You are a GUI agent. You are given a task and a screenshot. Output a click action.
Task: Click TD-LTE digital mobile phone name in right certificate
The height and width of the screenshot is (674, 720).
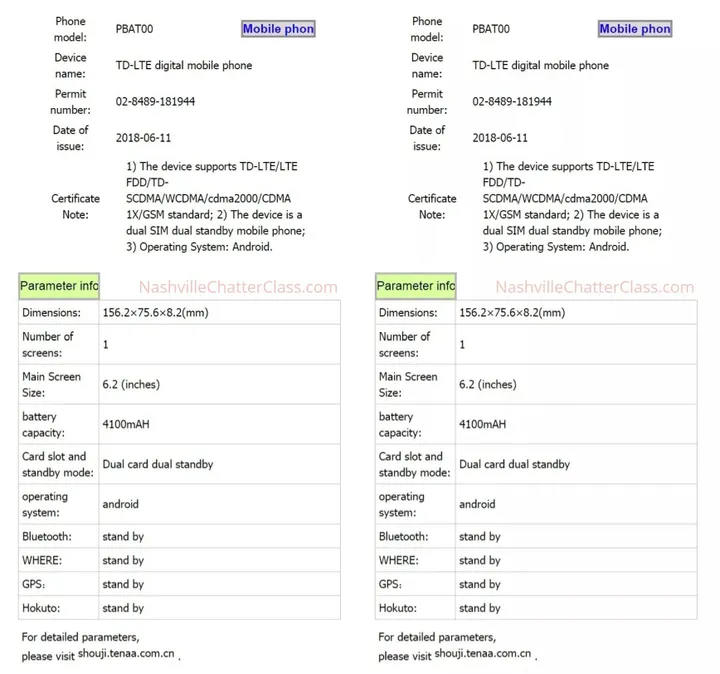[x=541, y=66]
